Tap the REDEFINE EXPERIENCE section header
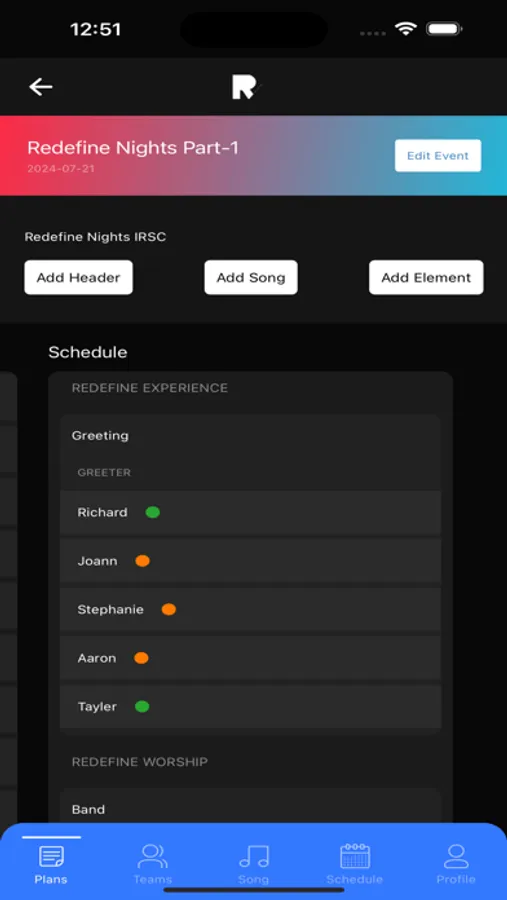Viewport: 507px width, 900px height. 150,388
